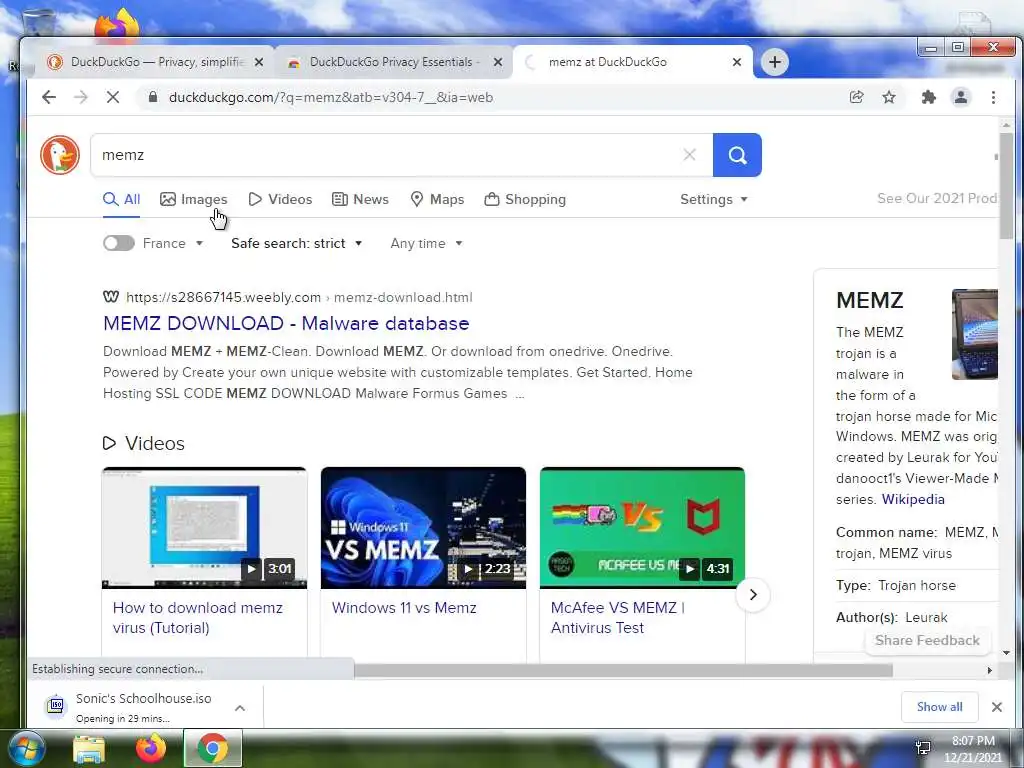Bookmark this page with the star icon
Image resolution: width=1024 pixels, height=768 pixels.
[x=889, y=97]
